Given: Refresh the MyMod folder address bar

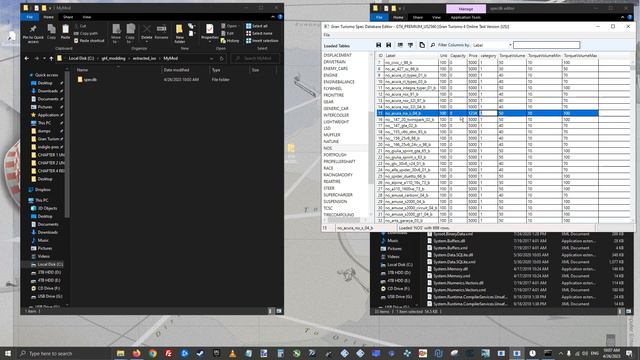Looking at the screenshot, I should tap(222, 58).
